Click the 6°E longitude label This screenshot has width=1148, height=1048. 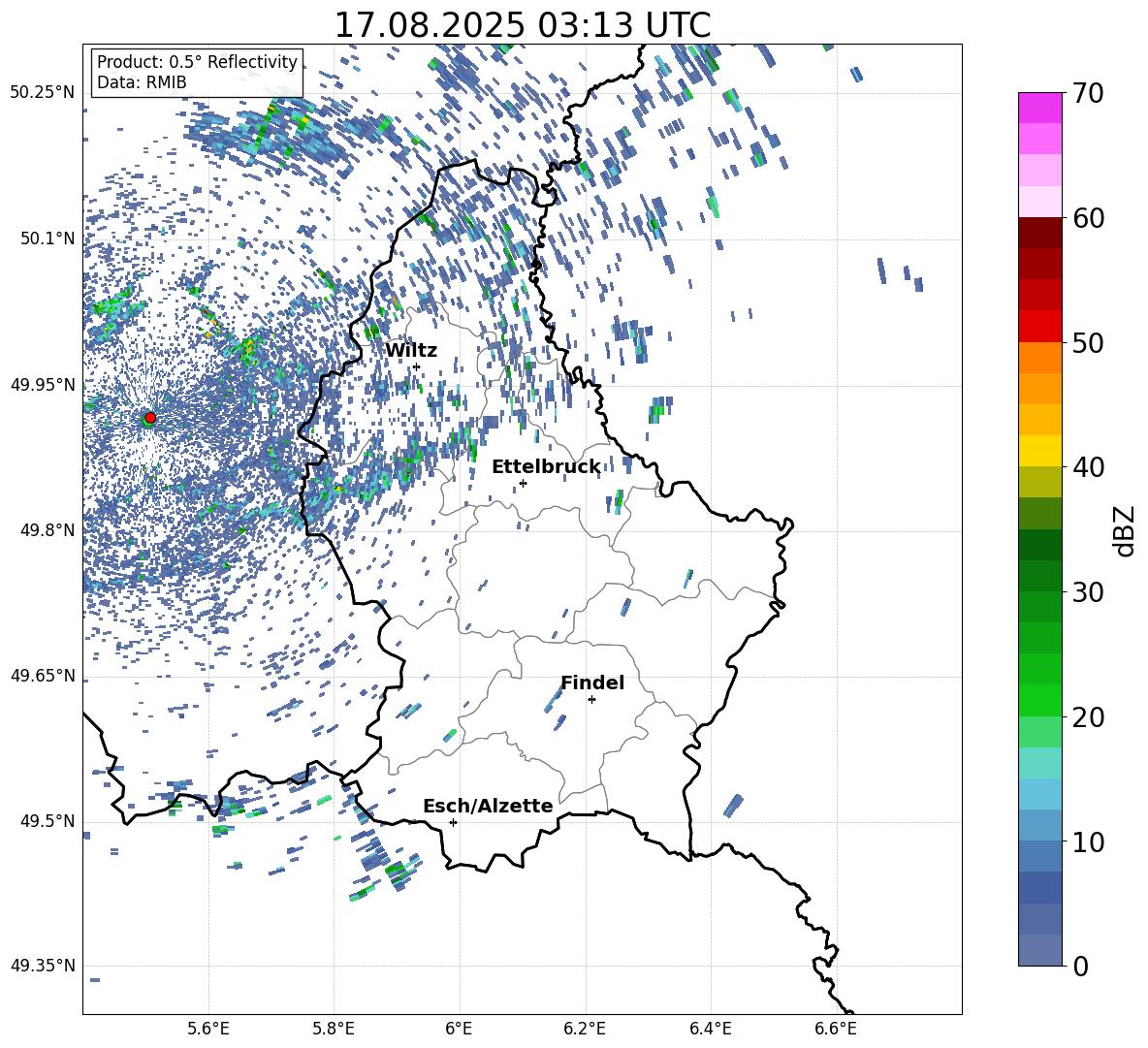pos(459,1029)
